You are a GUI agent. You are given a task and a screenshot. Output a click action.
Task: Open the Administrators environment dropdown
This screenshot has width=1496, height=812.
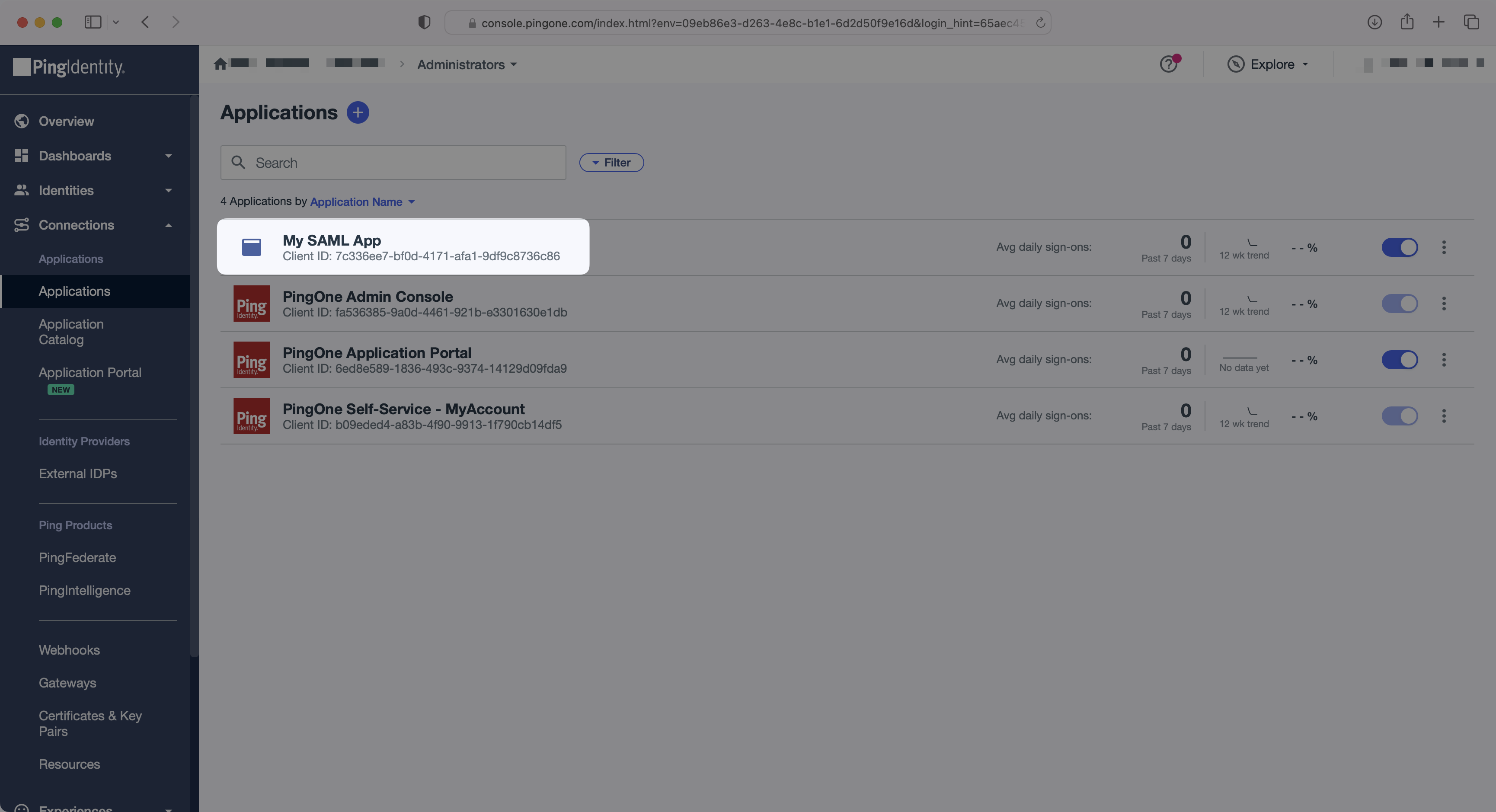pos(467,64)
